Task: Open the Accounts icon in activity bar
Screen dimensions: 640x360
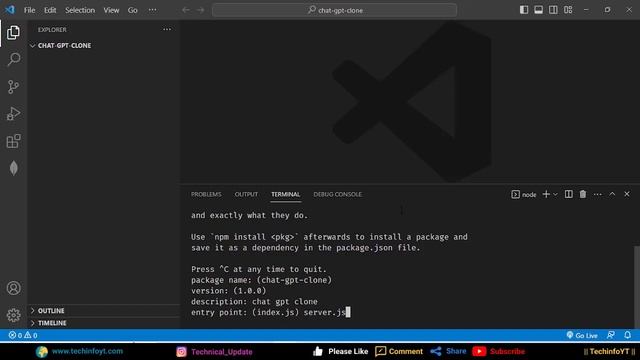Action: point(13,288)
